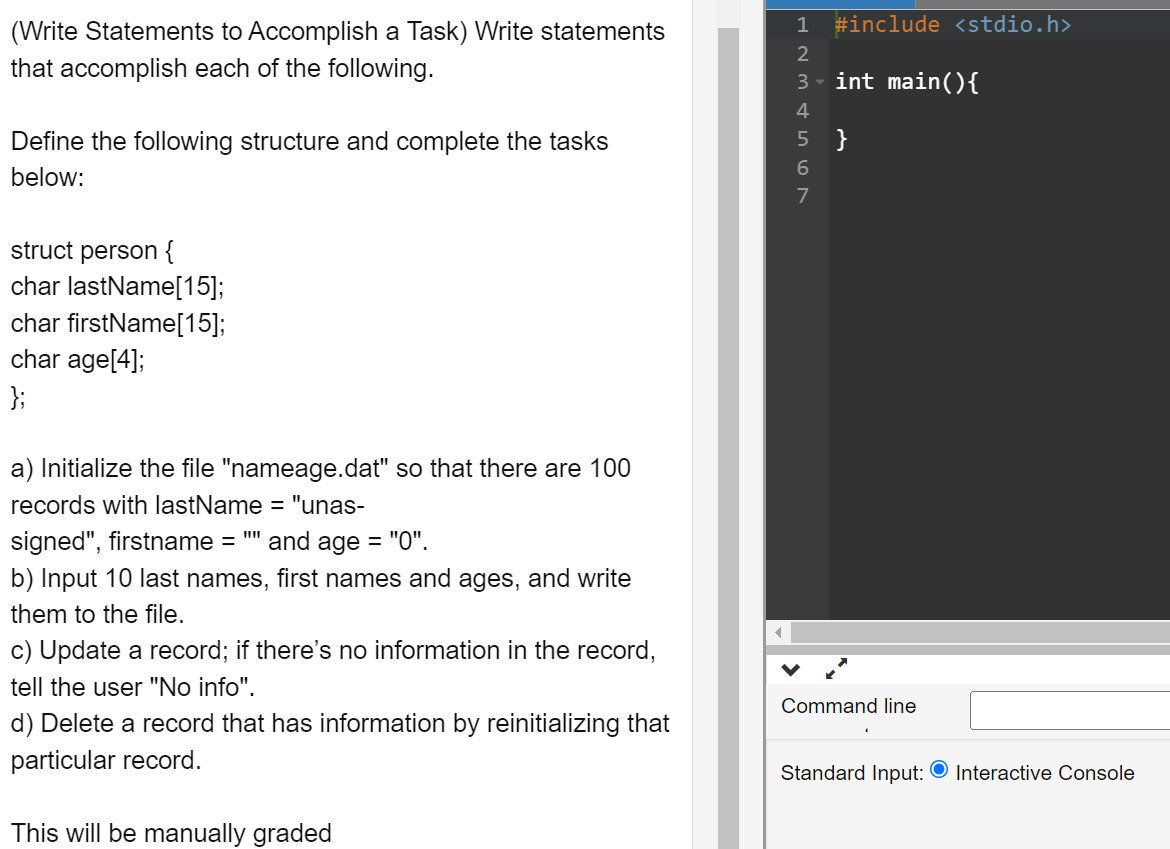Click the Command line label

tap(847, 707)
